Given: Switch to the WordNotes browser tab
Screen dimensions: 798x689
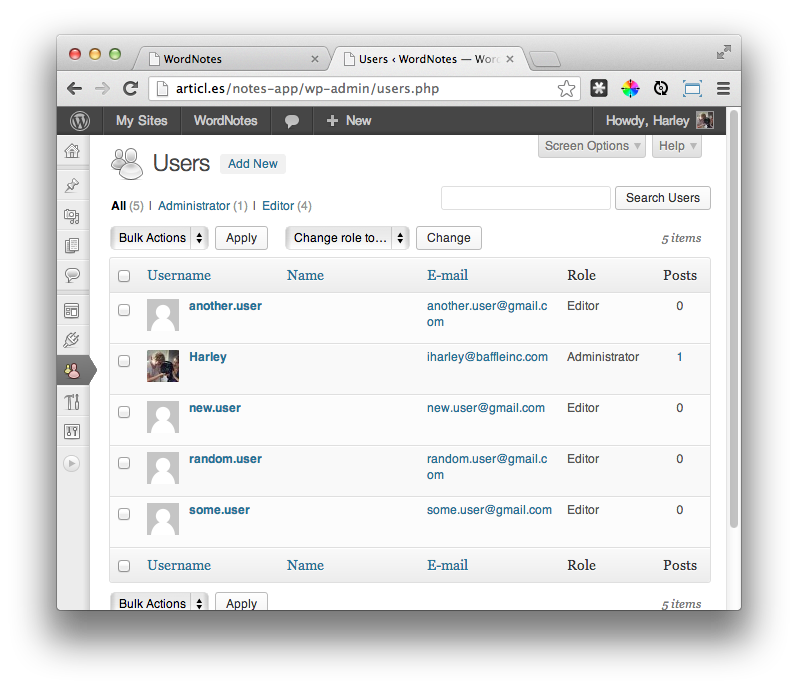Looking at the screenshot, I should click(232, 59).
